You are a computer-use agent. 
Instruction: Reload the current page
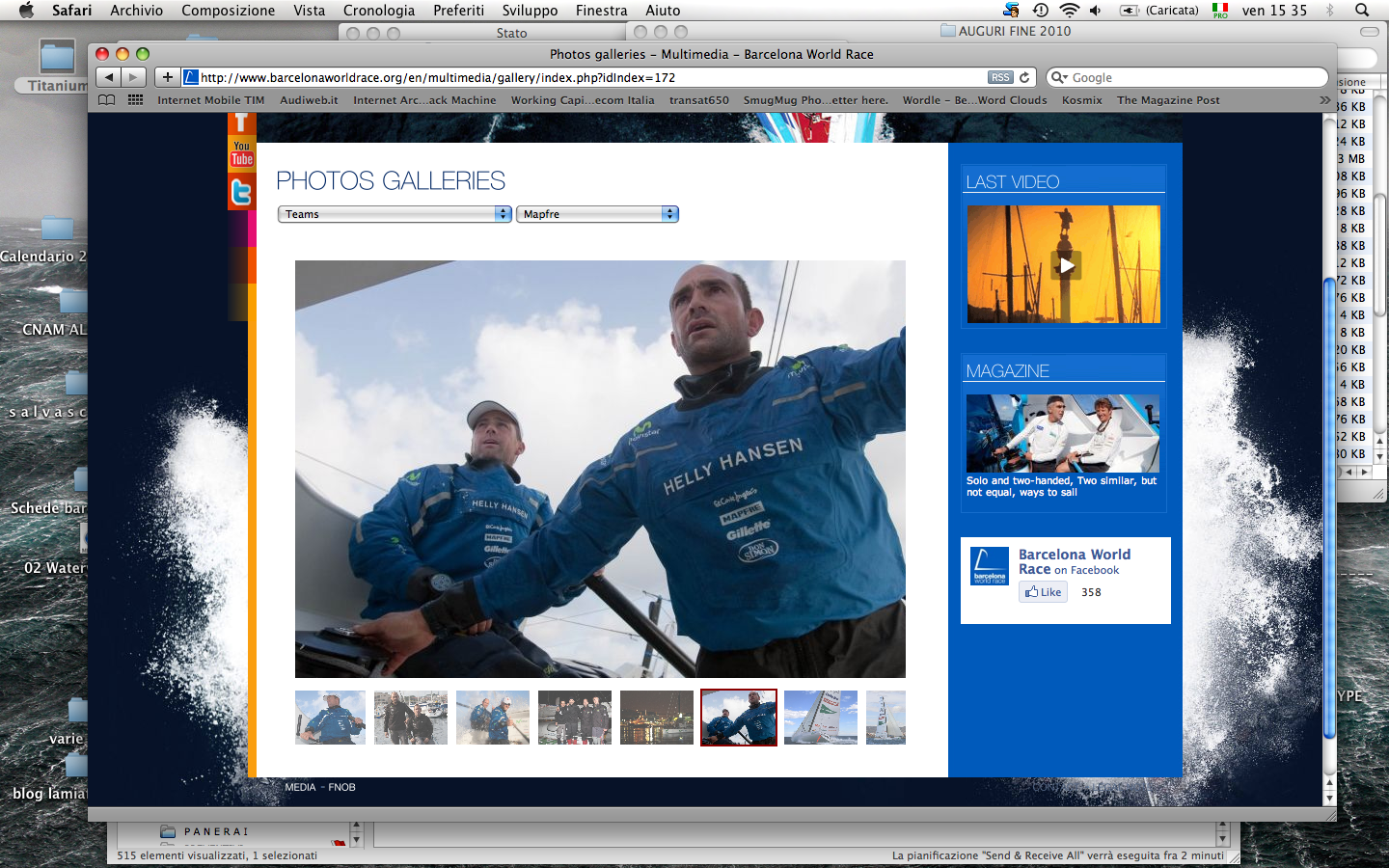(1024, 77)
